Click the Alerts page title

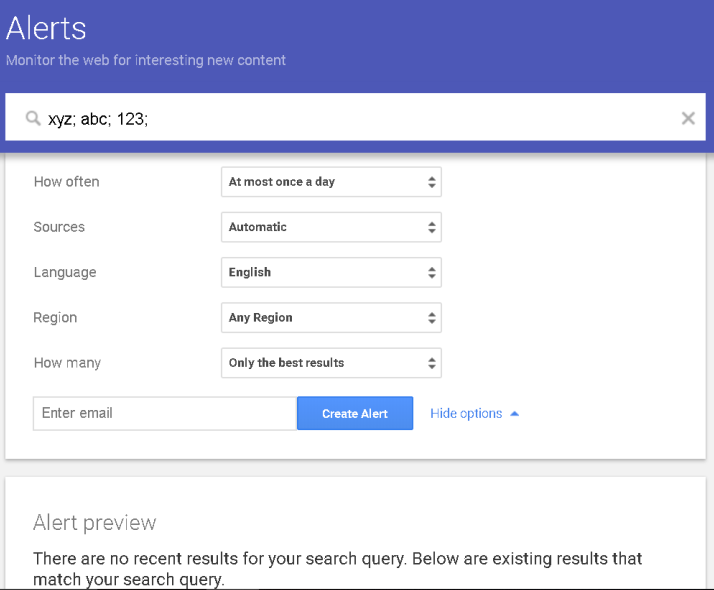point(46,28)
